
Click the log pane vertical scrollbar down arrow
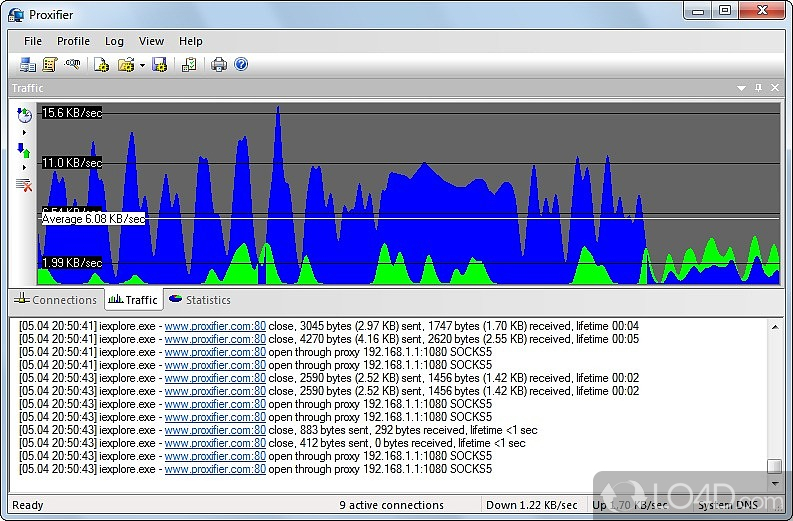pyautogui.click(x=774, y=482)
